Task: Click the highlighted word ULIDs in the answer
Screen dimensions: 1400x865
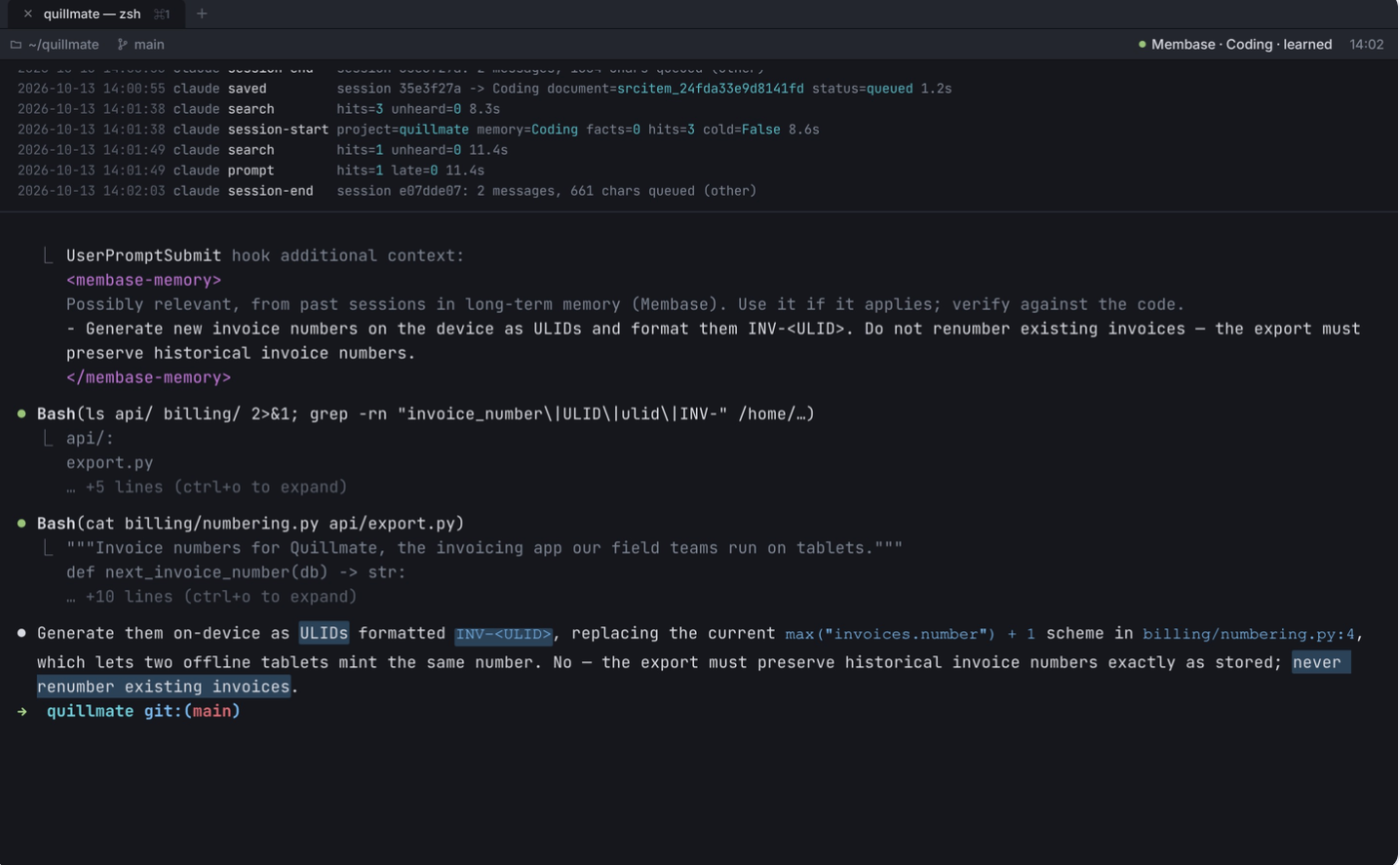Action: [325, 633]
